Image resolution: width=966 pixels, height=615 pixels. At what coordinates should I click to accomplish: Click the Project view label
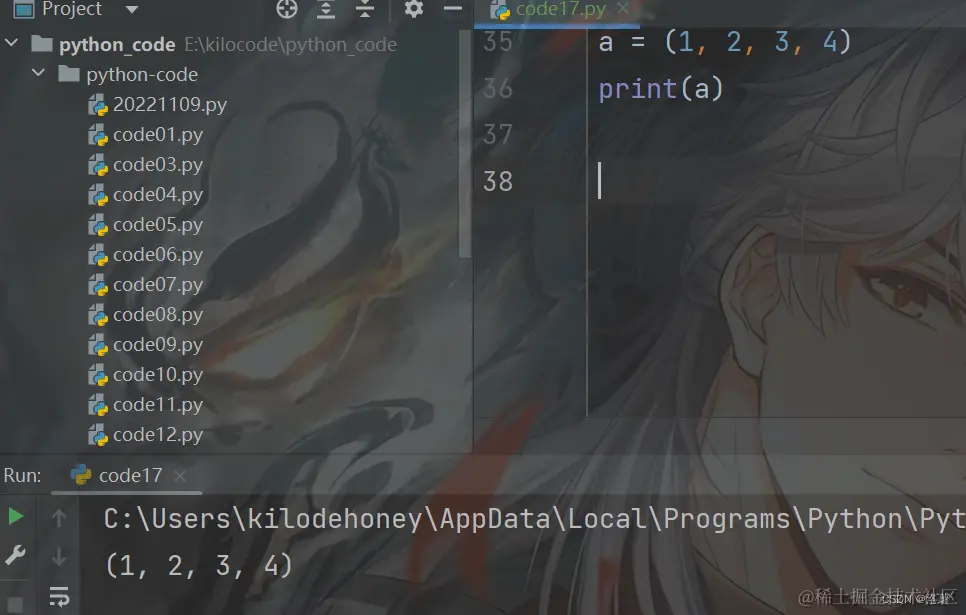pos(72,9)
